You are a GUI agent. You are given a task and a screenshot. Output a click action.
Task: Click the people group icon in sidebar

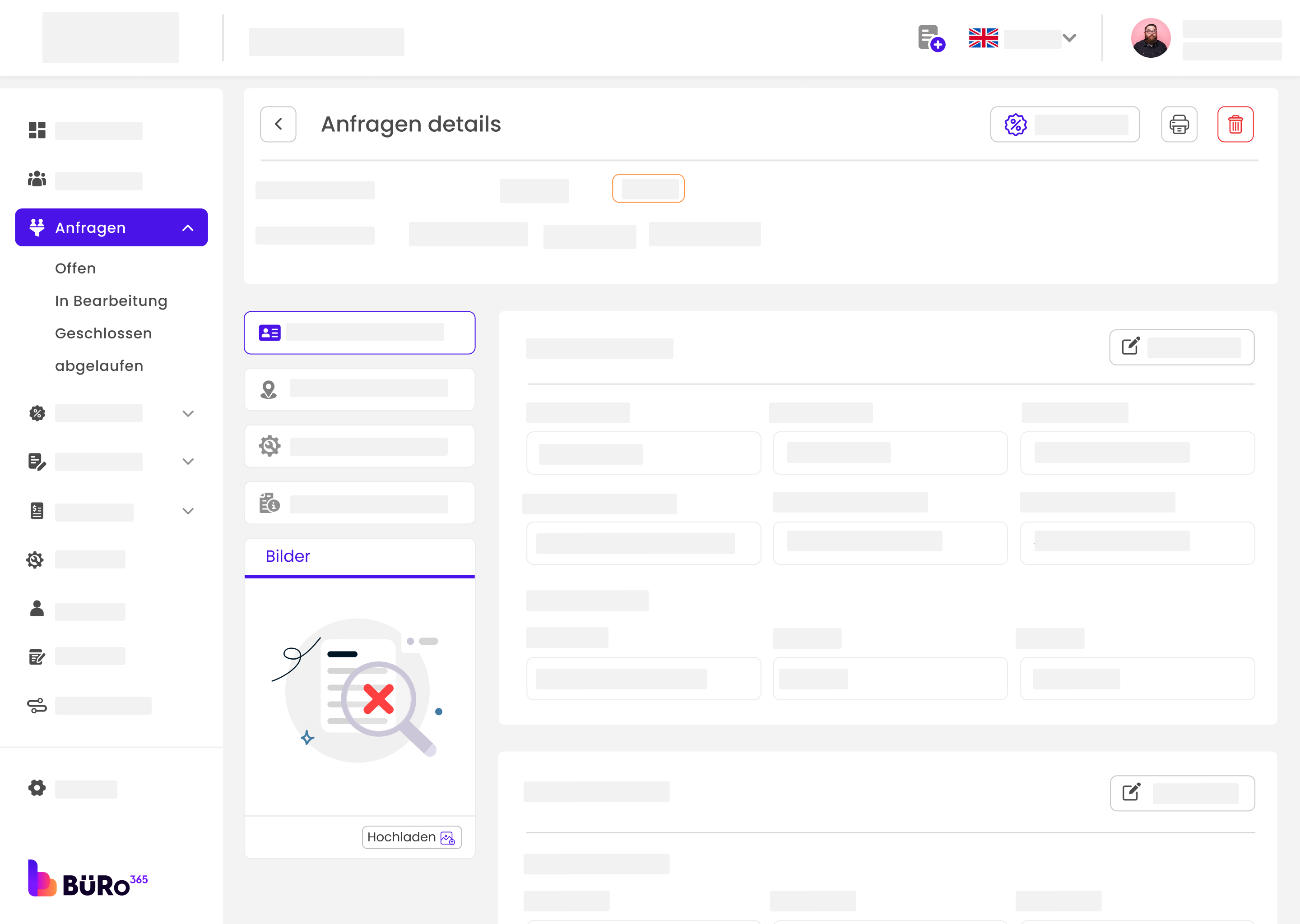click(37, 179)
